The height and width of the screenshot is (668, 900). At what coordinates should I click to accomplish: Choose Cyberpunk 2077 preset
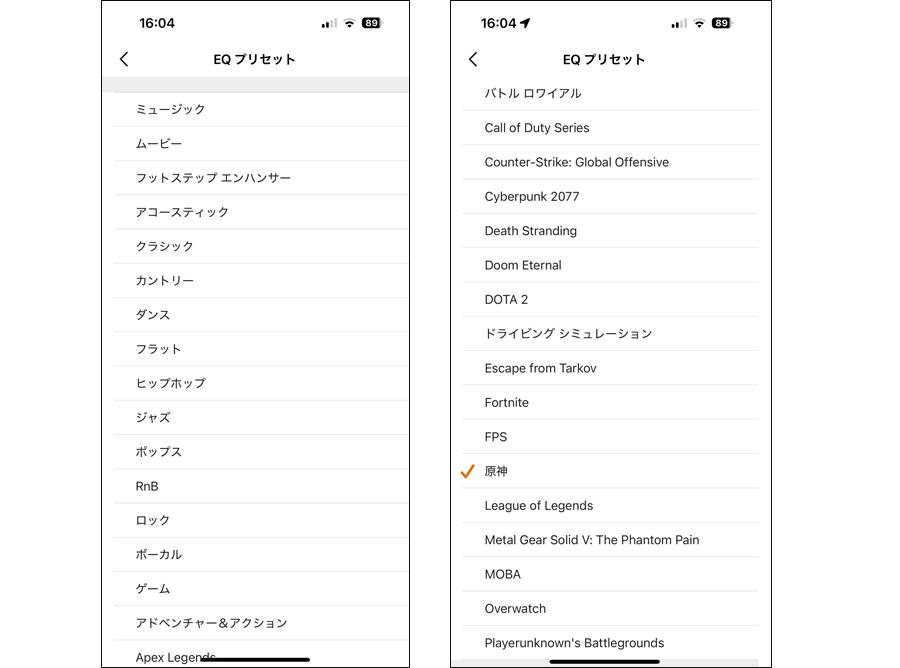click(611, 196)
